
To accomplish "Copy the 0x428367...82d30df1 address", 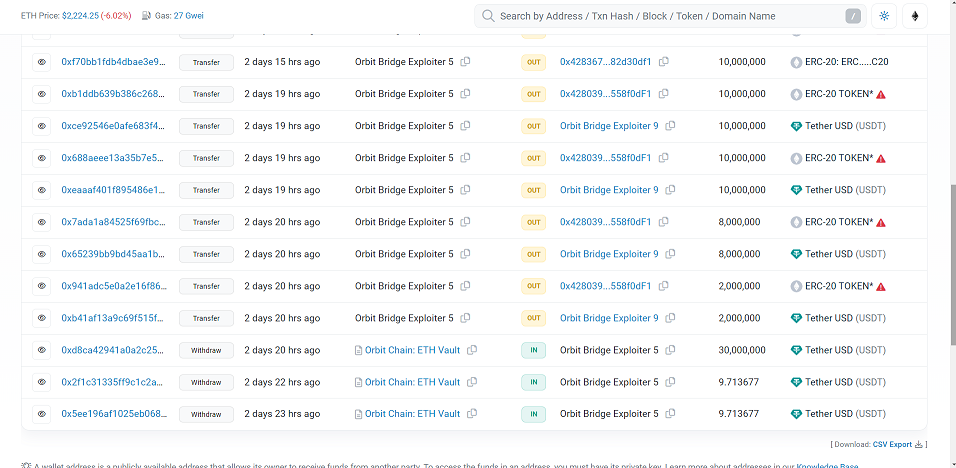I will point(663,62).
